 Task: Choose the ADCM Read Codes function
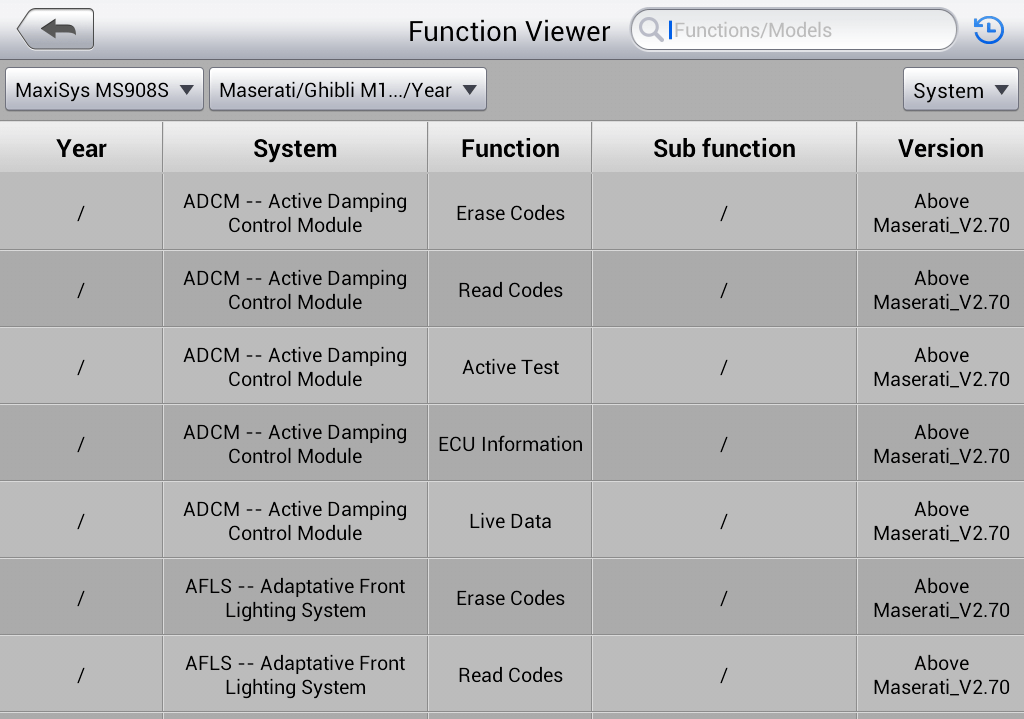pyautogui.click(x=512, y=289)
